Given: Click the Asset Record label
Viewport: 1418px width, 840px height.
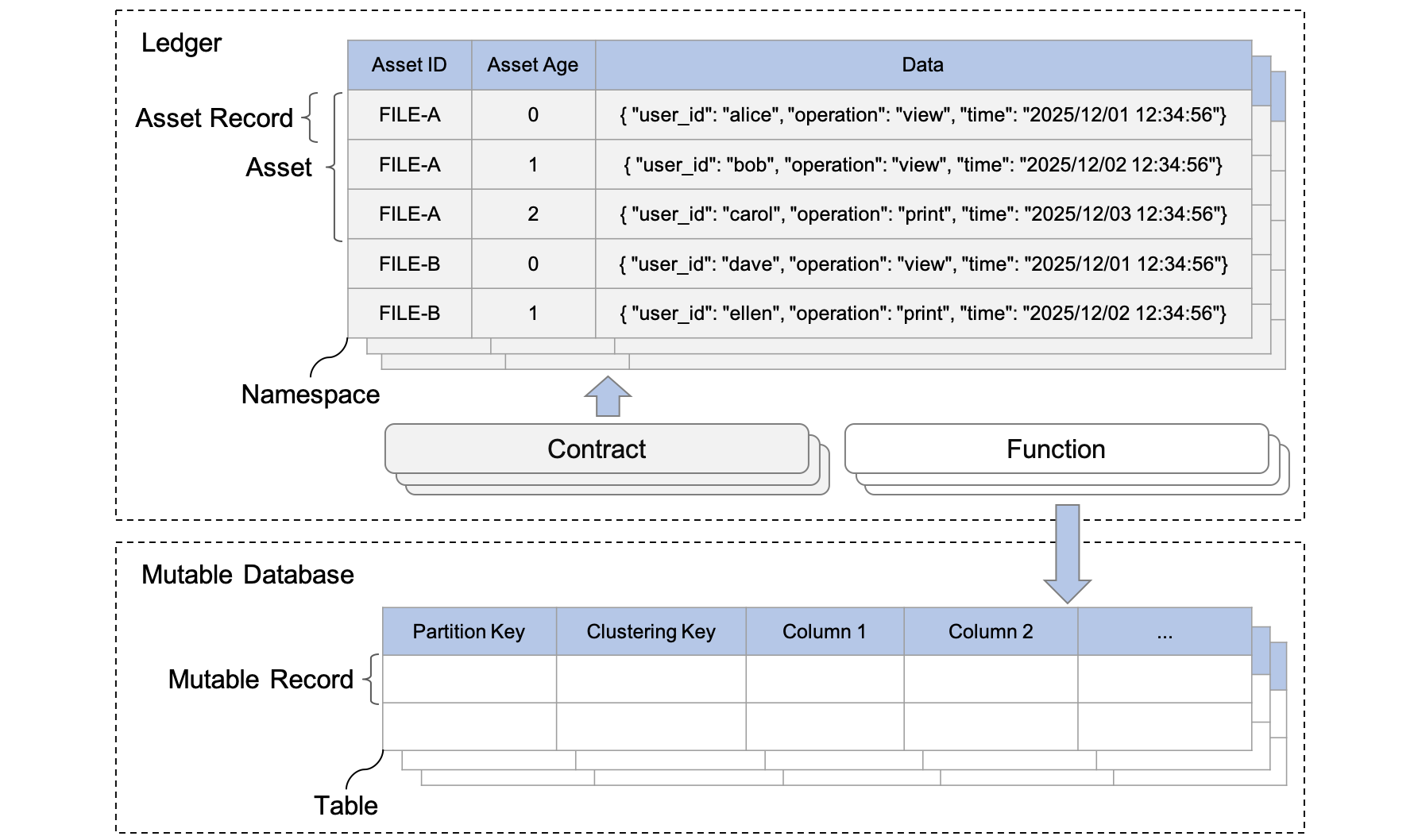Looking at the screenshot, I should point(214,118).
